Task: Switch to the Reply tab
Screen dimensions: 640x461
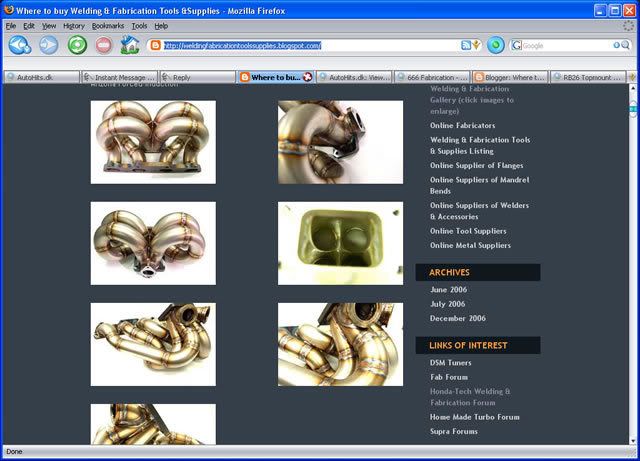Action: click(x=198, y=77)
